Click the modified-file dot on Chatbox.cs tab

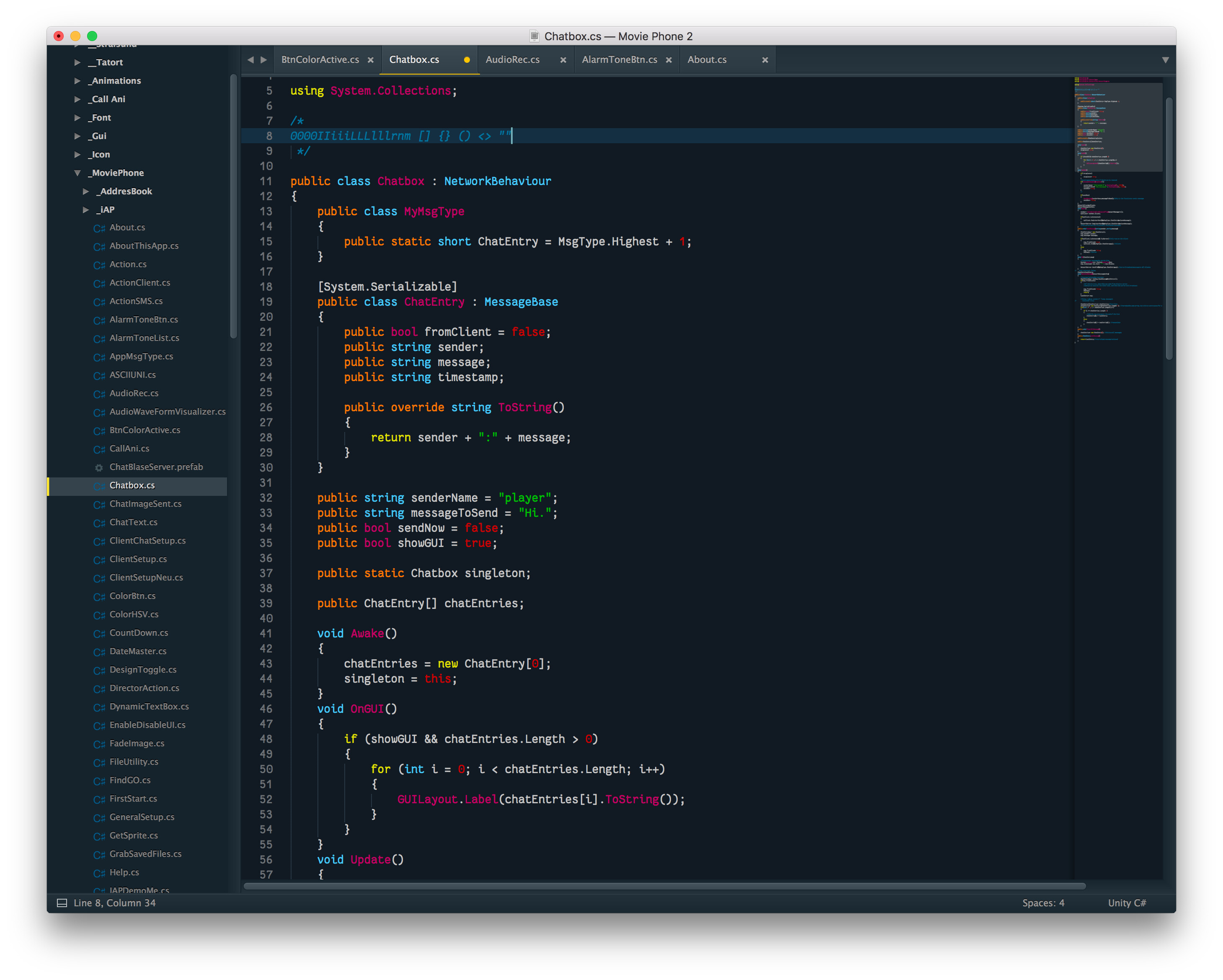(466, 59)
